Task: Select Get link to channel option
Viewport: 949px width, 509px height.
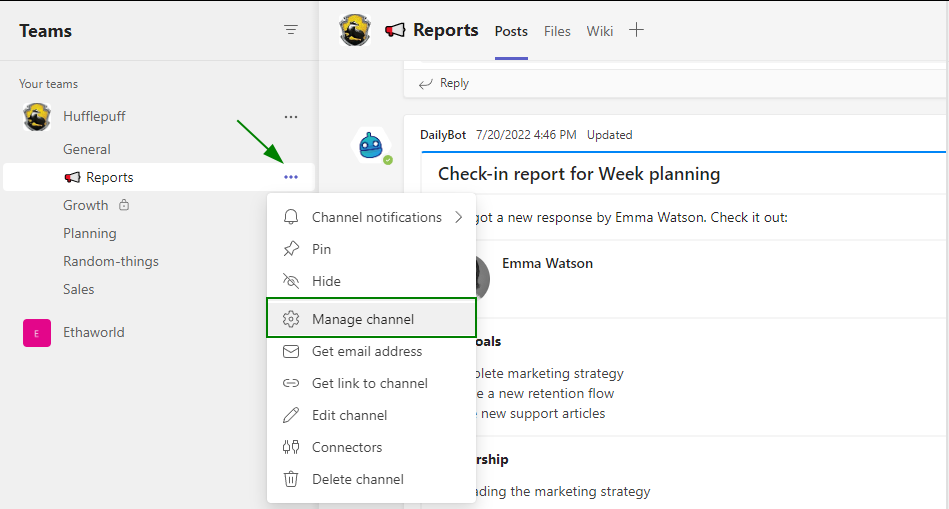Action: coord(372,383)
